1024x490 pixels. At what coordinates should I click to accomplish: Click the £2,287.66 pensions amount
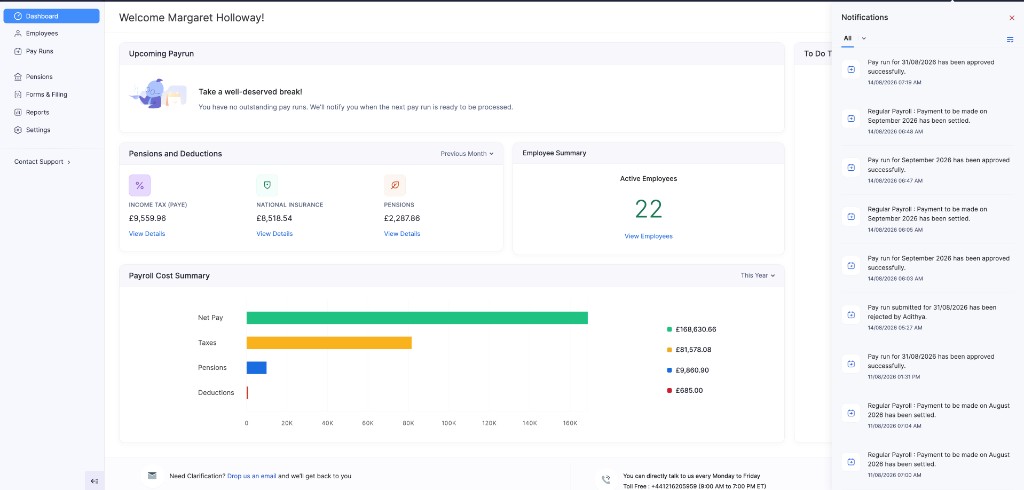(402, 218)
